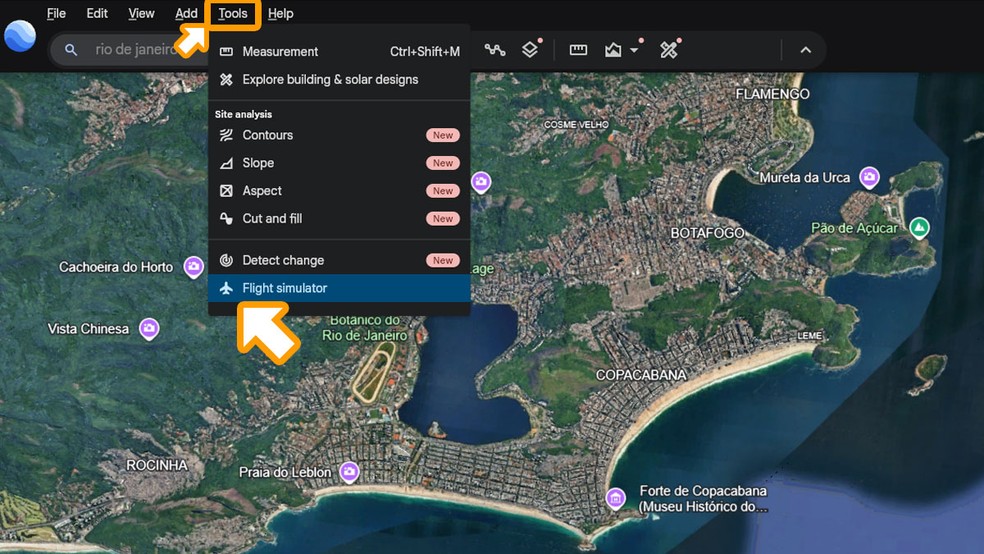984x554 pixels.
Task: Click the BOTAFOGO map label
Action: pyautogui.click(x=707, y=233)
